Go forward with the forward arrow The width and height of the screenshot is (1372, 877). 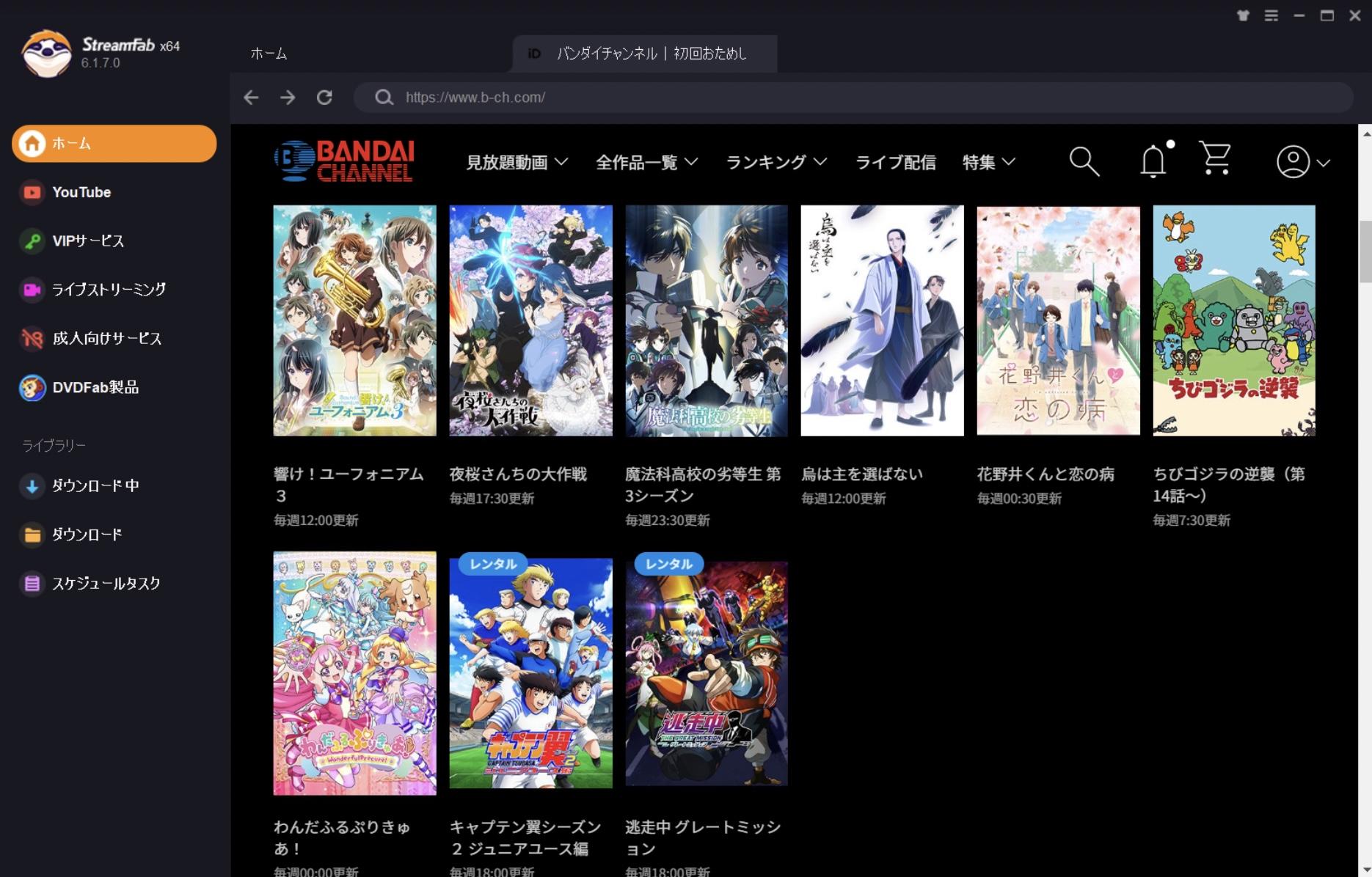click(288, 98)
